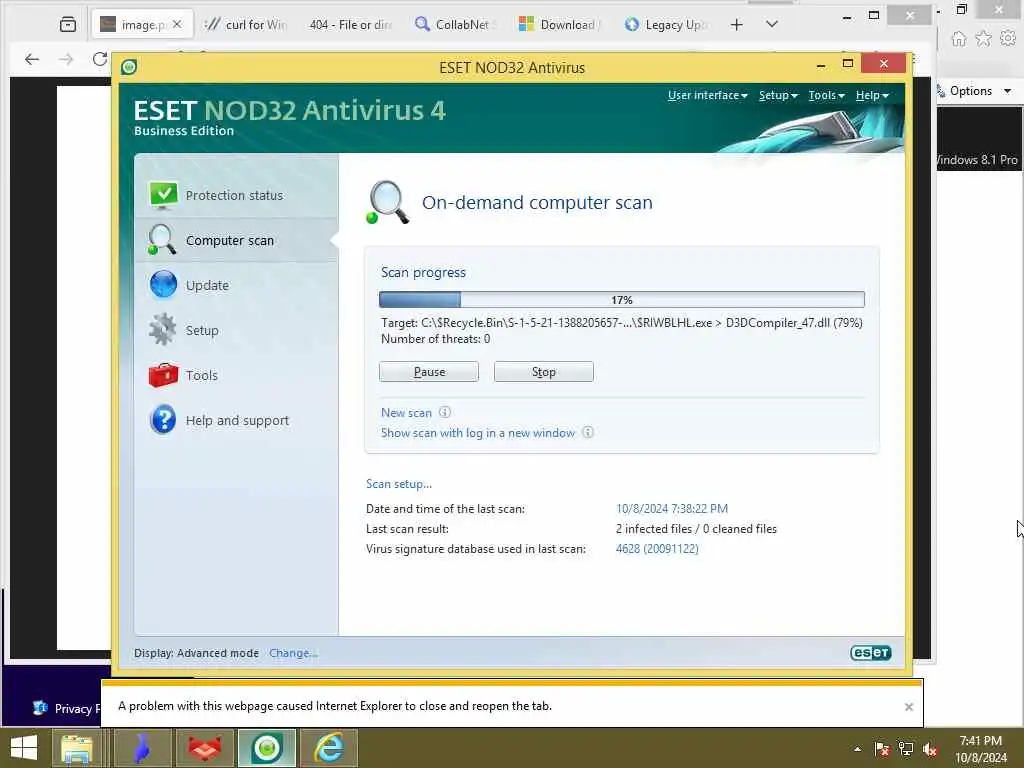
Task: Click the browser tab actions icon
Action: pyautogui.click(x=68, y=25)
